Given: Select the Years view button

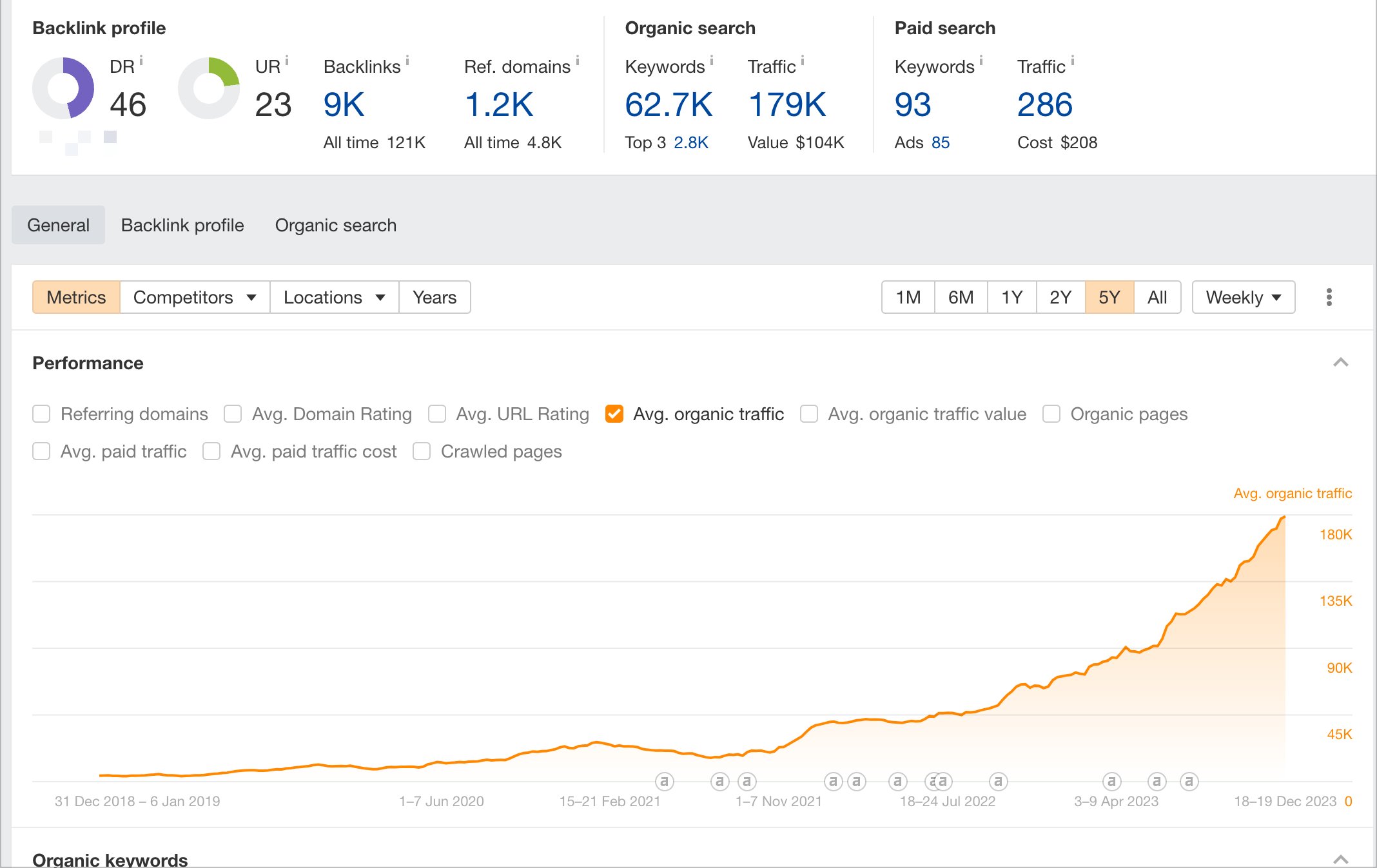Looking at the screenshot, I should point(435,297).
